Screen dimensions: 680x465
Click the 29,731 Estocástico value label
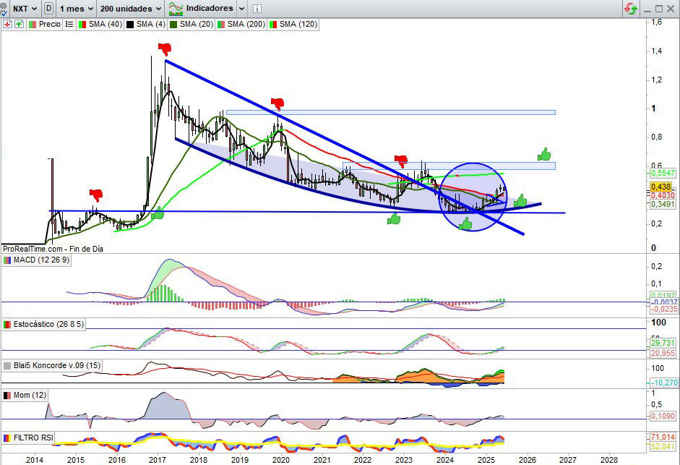(662, 343)
